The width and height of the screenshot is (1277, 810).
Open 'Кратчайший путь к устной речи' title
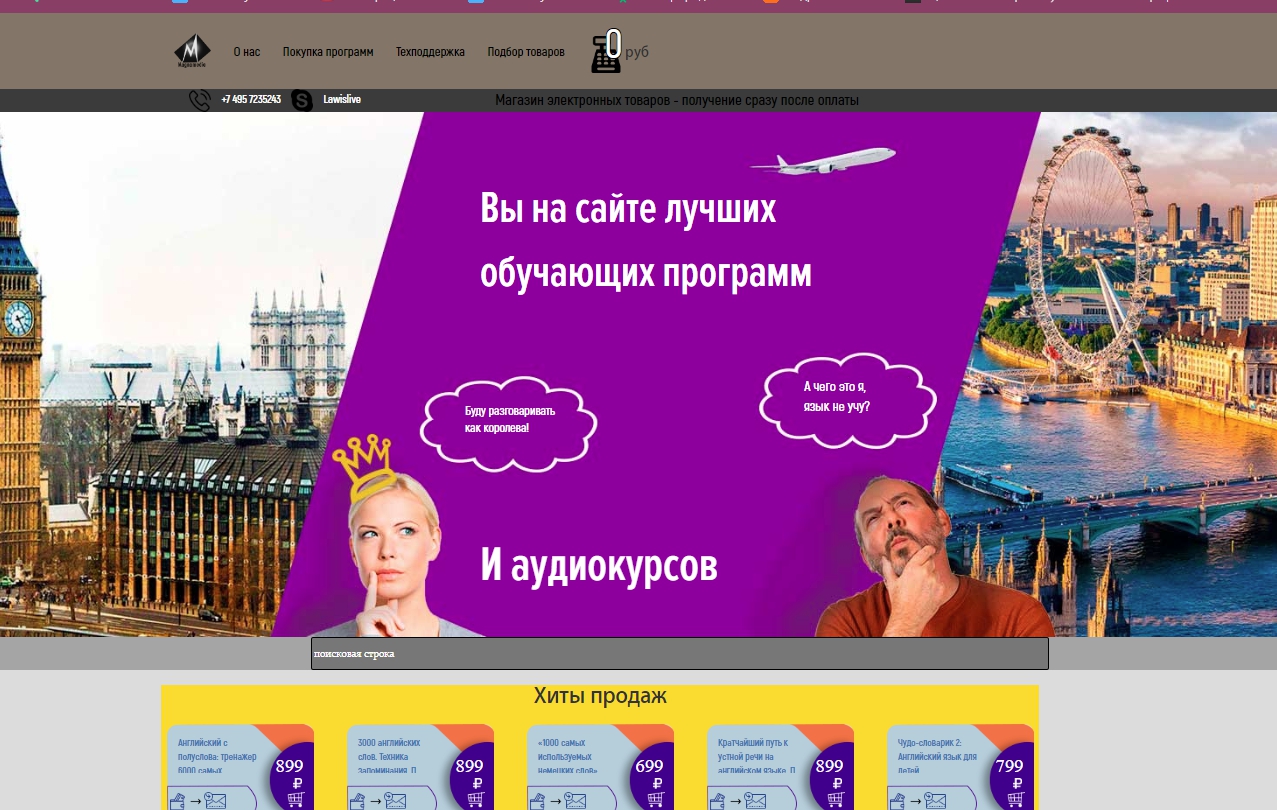click(757, 757)
